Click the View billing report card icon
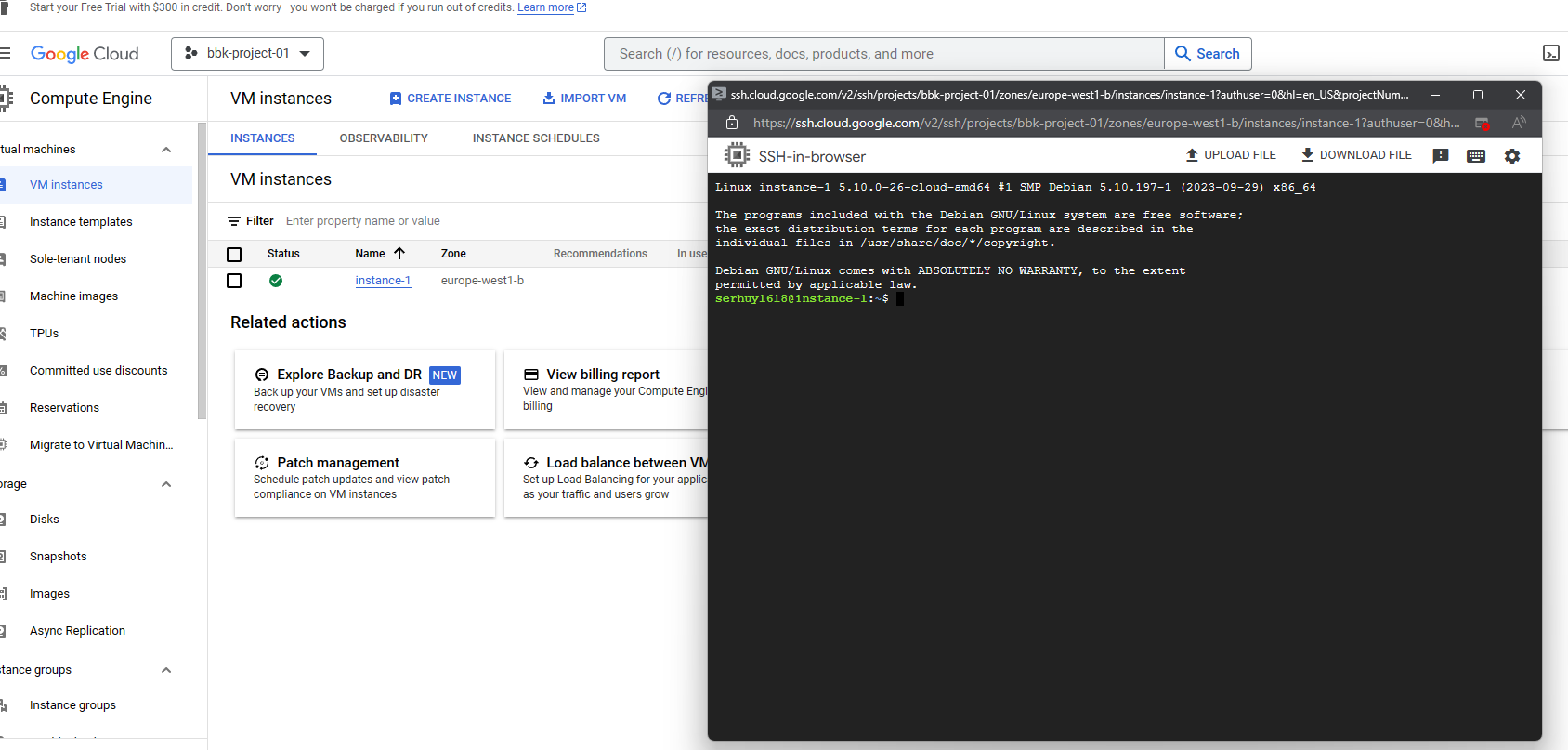1568x750 pixels. [531, 375]
